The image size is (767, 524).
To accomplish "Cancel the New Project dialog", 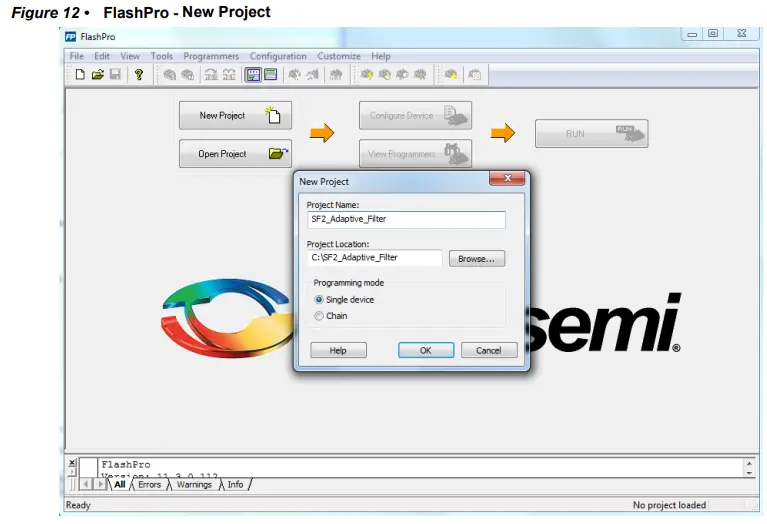I will (x=489, y=350).
